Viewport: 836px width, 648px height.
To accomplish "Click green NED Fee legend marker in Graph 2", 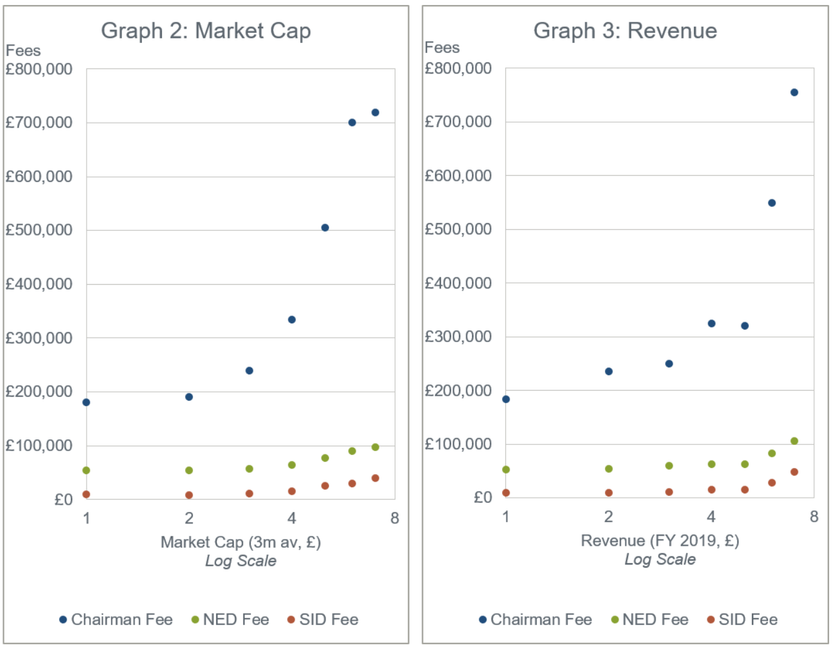I will pos(195,620).
